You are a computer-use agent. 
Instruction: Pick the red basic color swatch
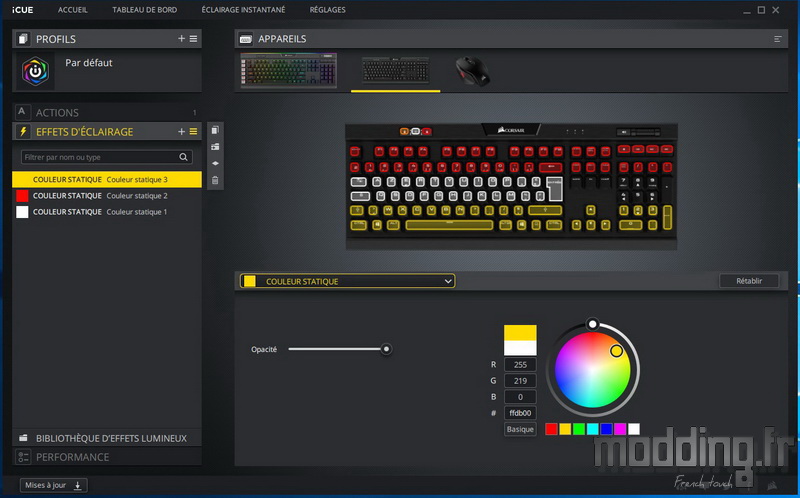pos(551,429)
